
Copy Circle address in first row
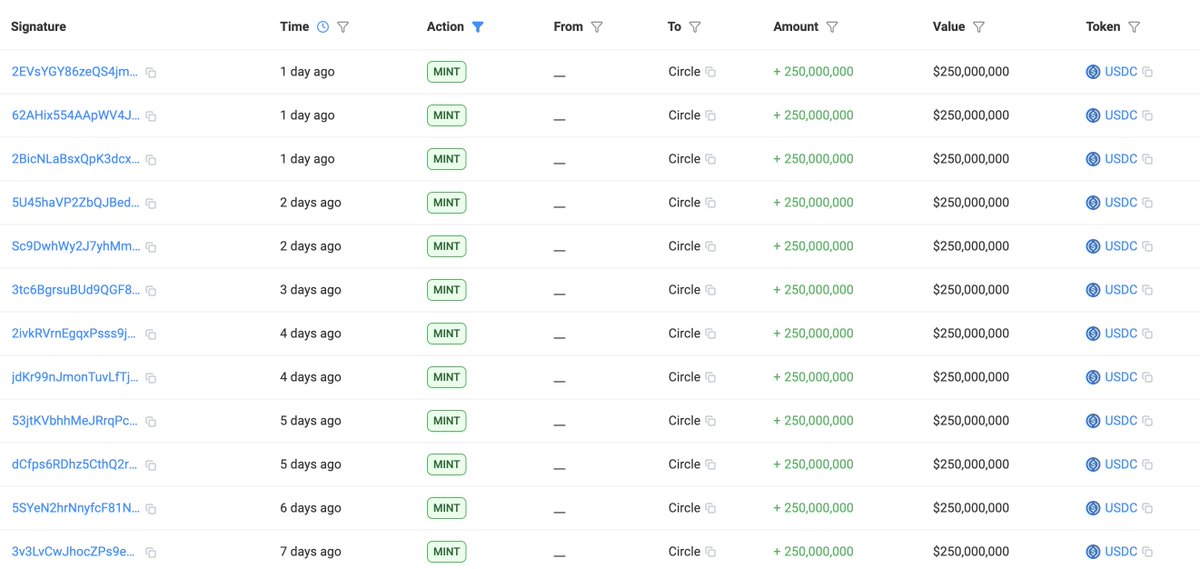coord(711,73)
